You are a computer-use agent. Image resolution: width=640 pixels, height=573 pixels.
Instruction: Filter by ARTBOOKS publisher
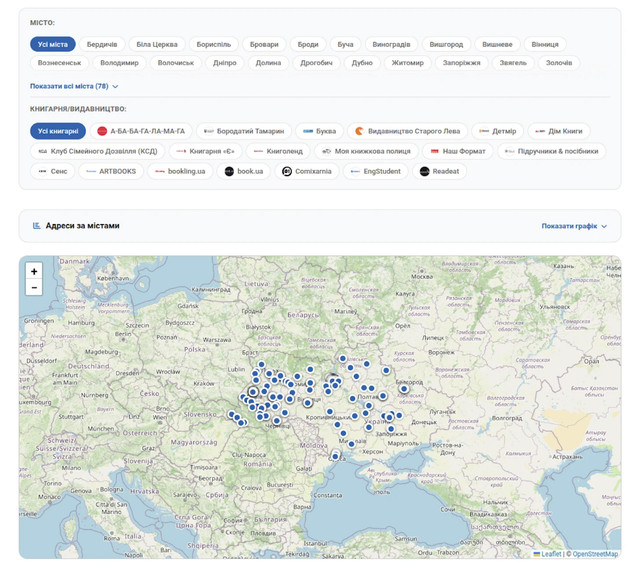click(x=111, y=171)
